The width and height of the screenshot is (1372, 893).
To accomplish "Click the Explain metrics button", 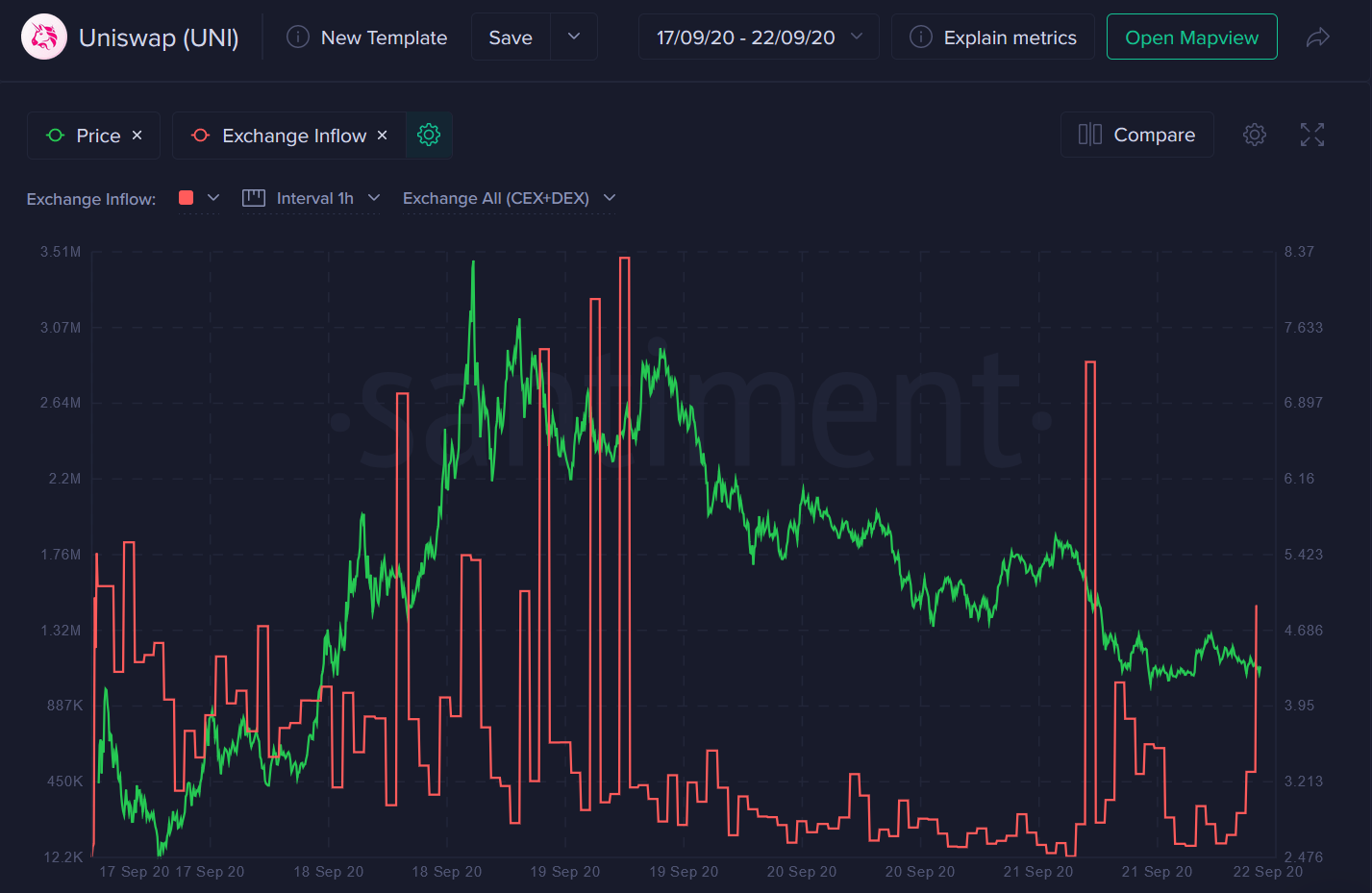I will click(x=993, y=37).
